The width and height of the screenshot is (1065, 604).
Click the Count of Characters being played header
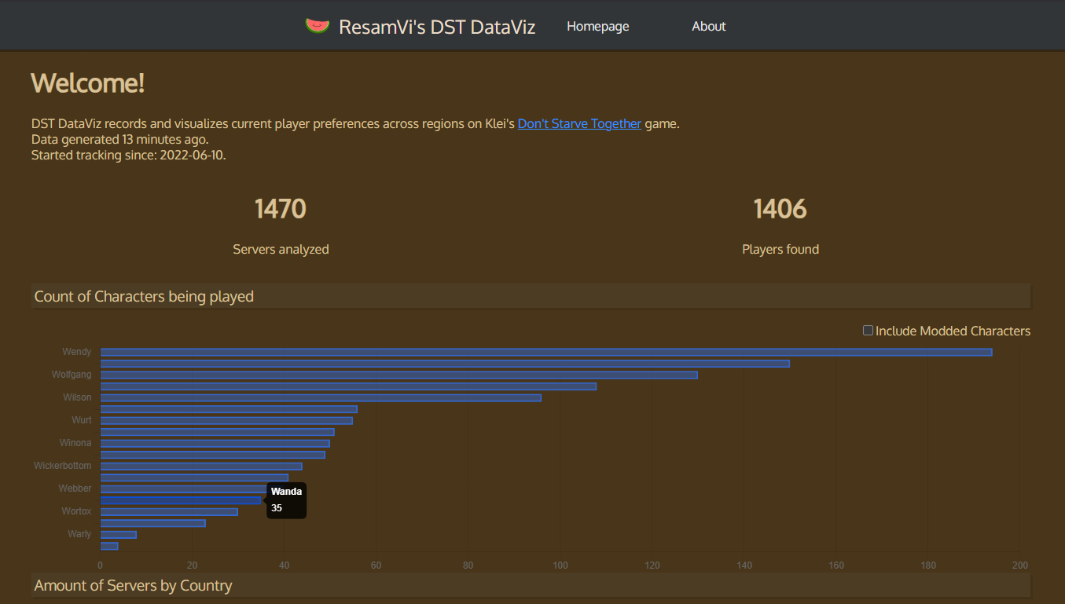[x=144, y=296]
